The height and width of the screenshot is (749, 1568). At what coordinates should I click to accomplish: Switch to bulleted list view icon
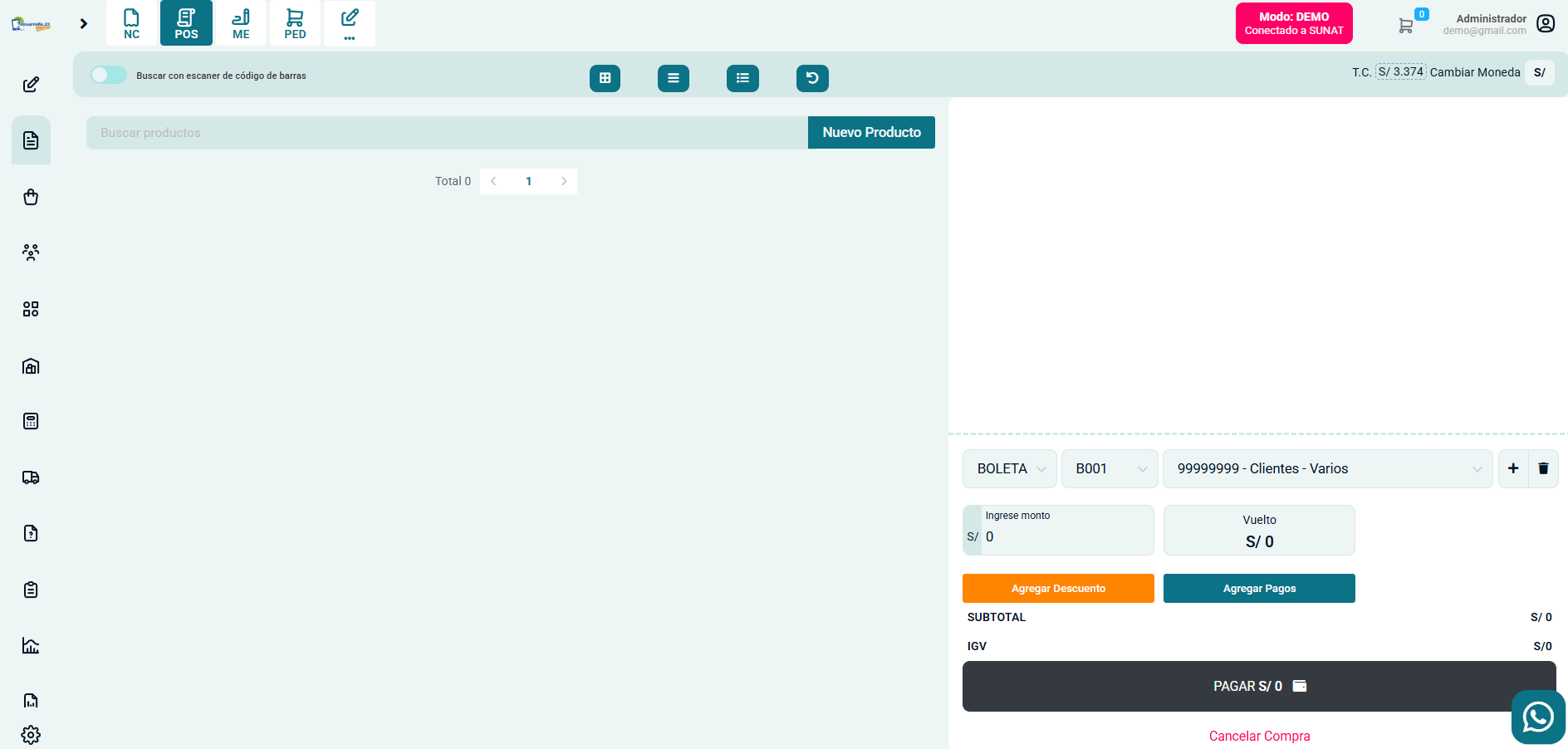coord(742,78)
